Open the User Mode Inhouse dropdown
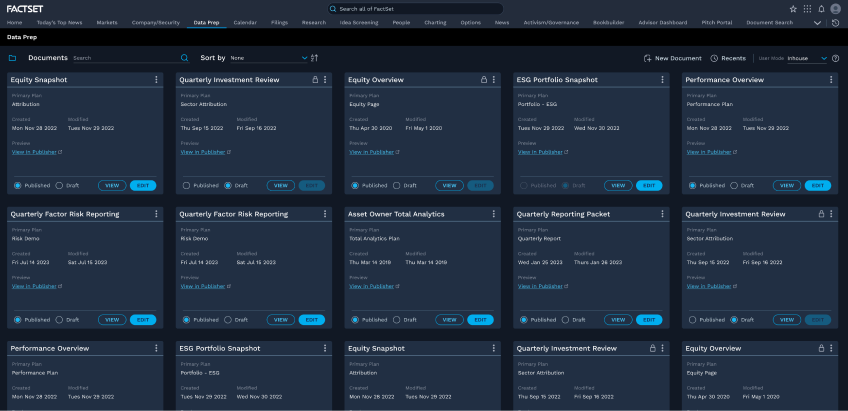 (x=807, y=58)
